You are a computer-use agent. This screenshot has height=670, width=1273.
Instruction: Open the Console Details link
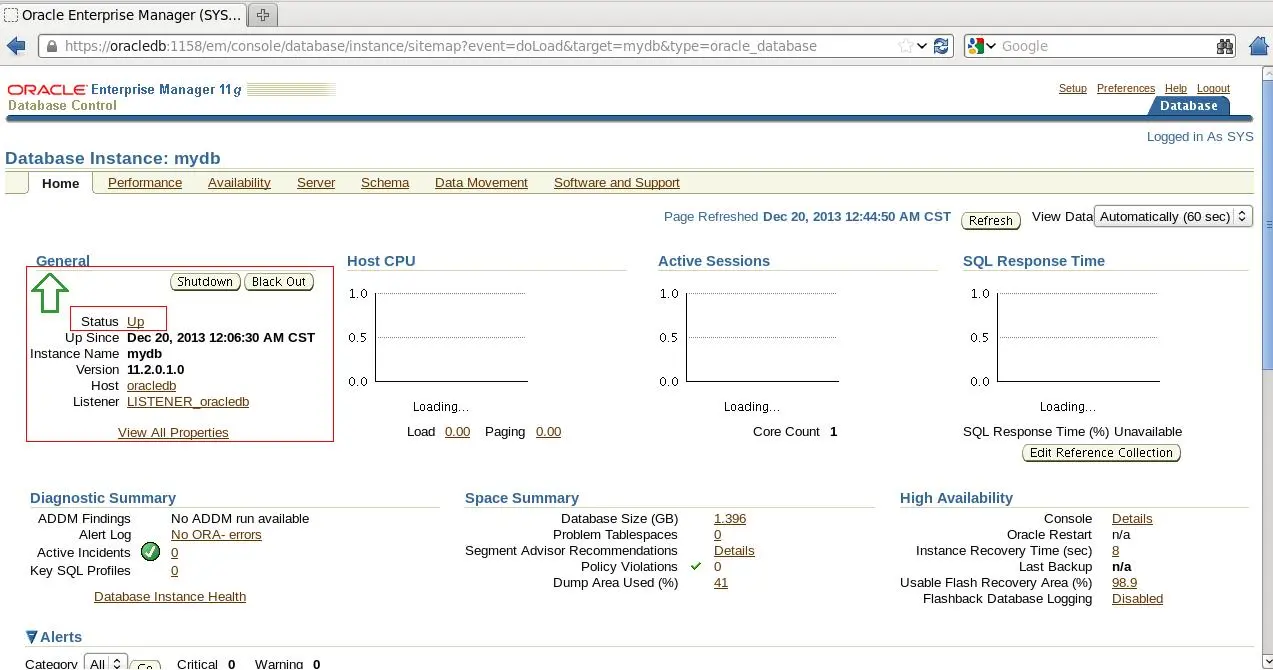click(x=1132, y=519)
